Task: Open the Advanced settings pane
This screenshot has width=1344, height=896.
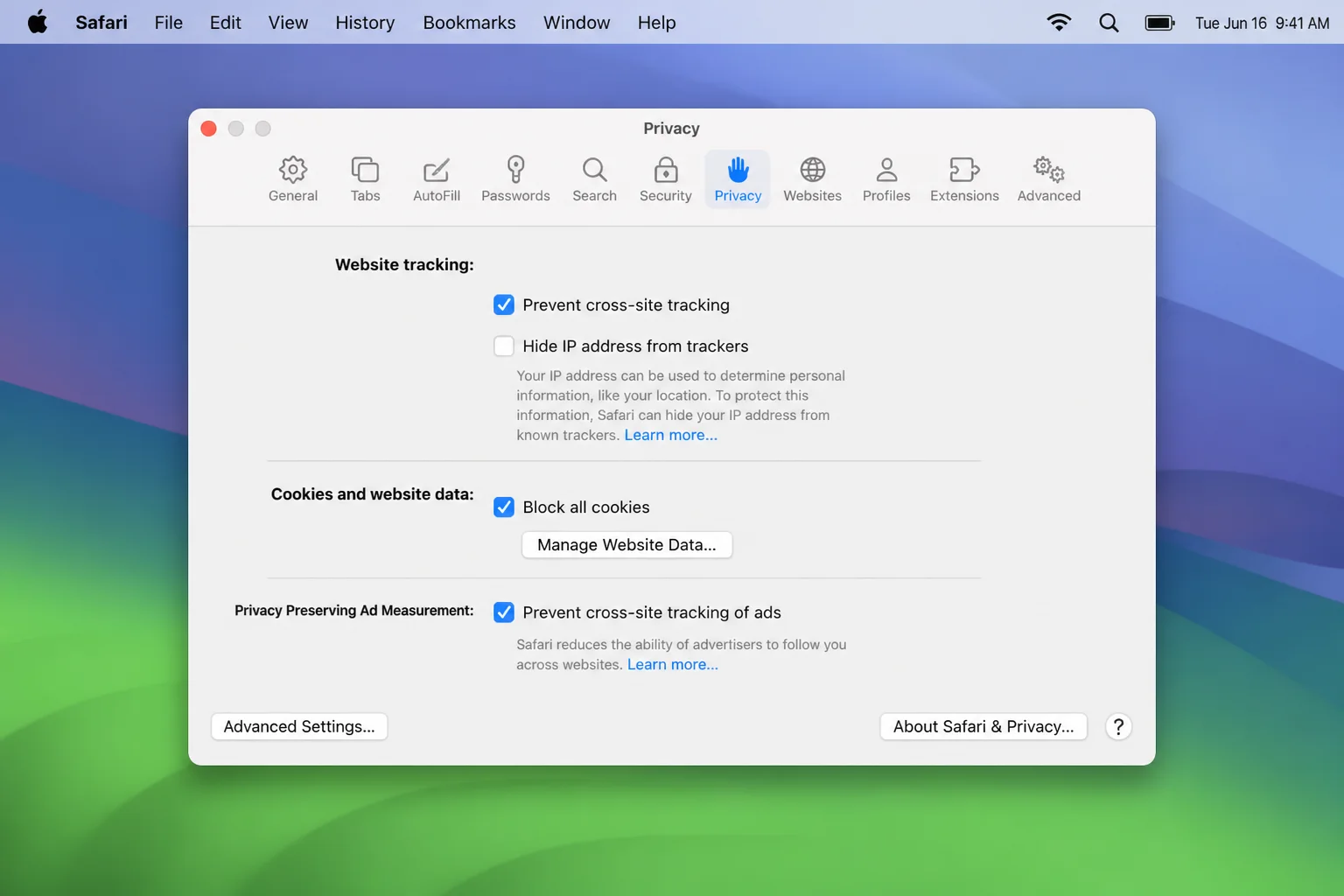Action: [x=1048, y=179]
